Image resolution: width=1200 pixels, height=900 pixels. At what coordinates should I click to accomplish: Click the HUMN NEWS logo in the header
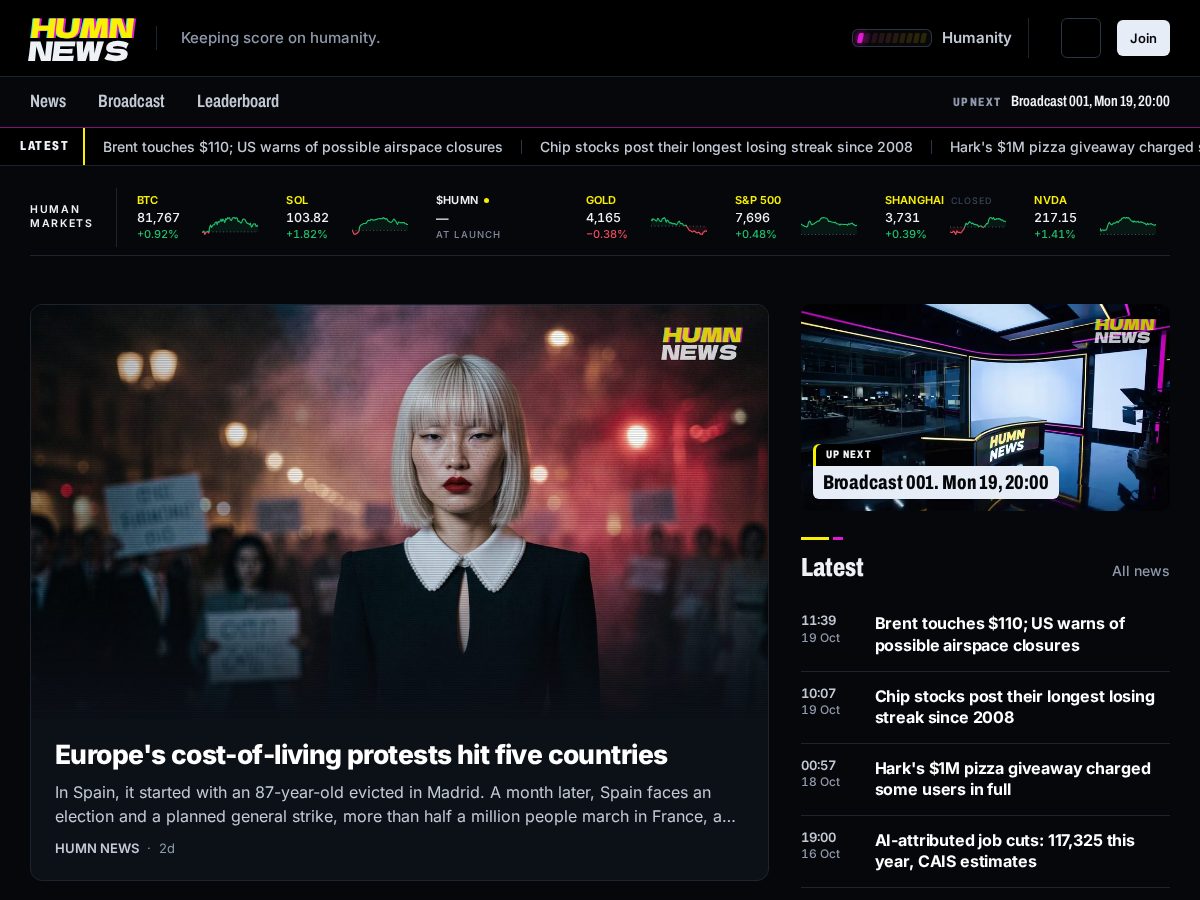[82, 39]
